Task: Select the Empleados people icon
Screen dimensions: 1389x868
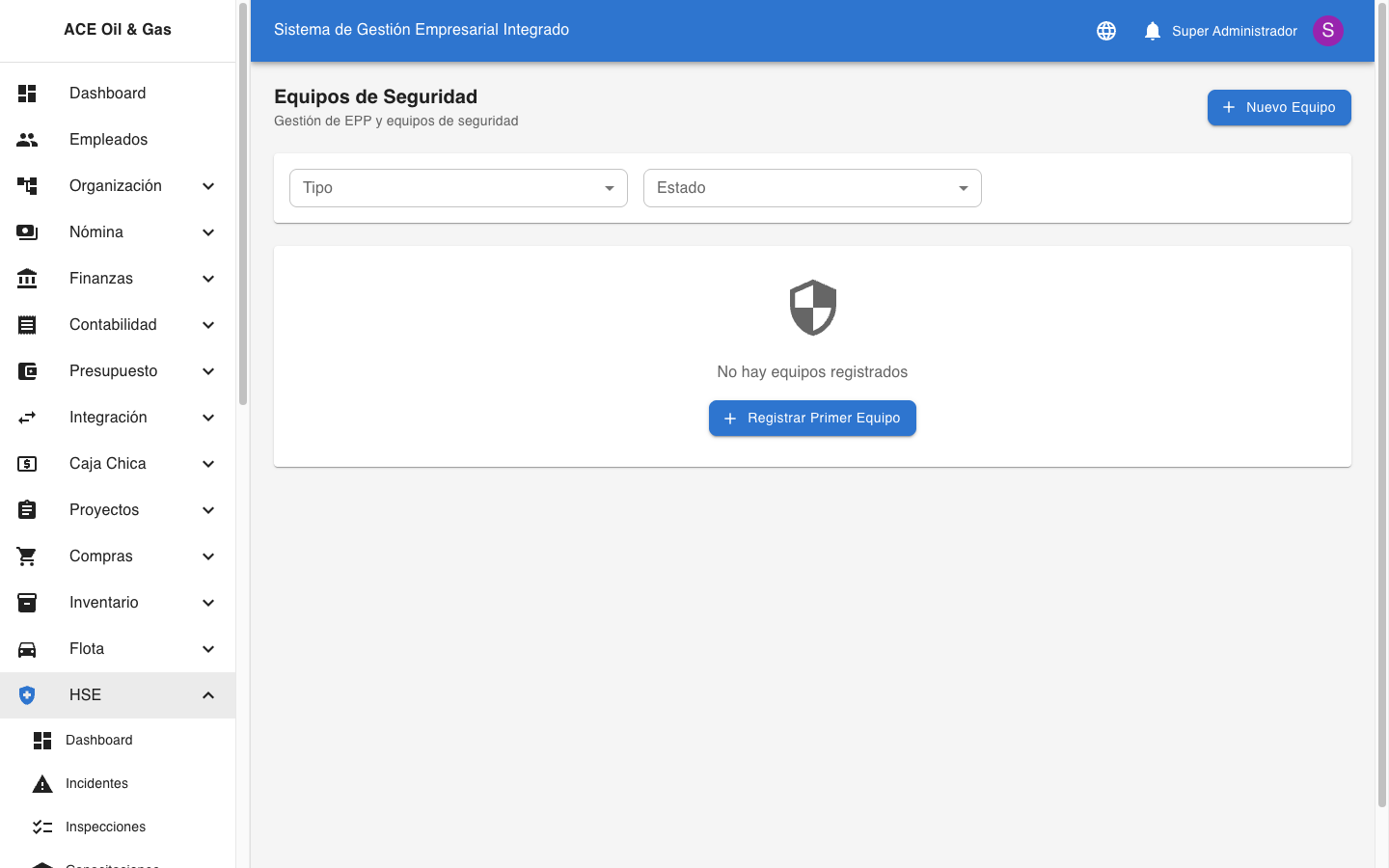Action: pos(27,139)
